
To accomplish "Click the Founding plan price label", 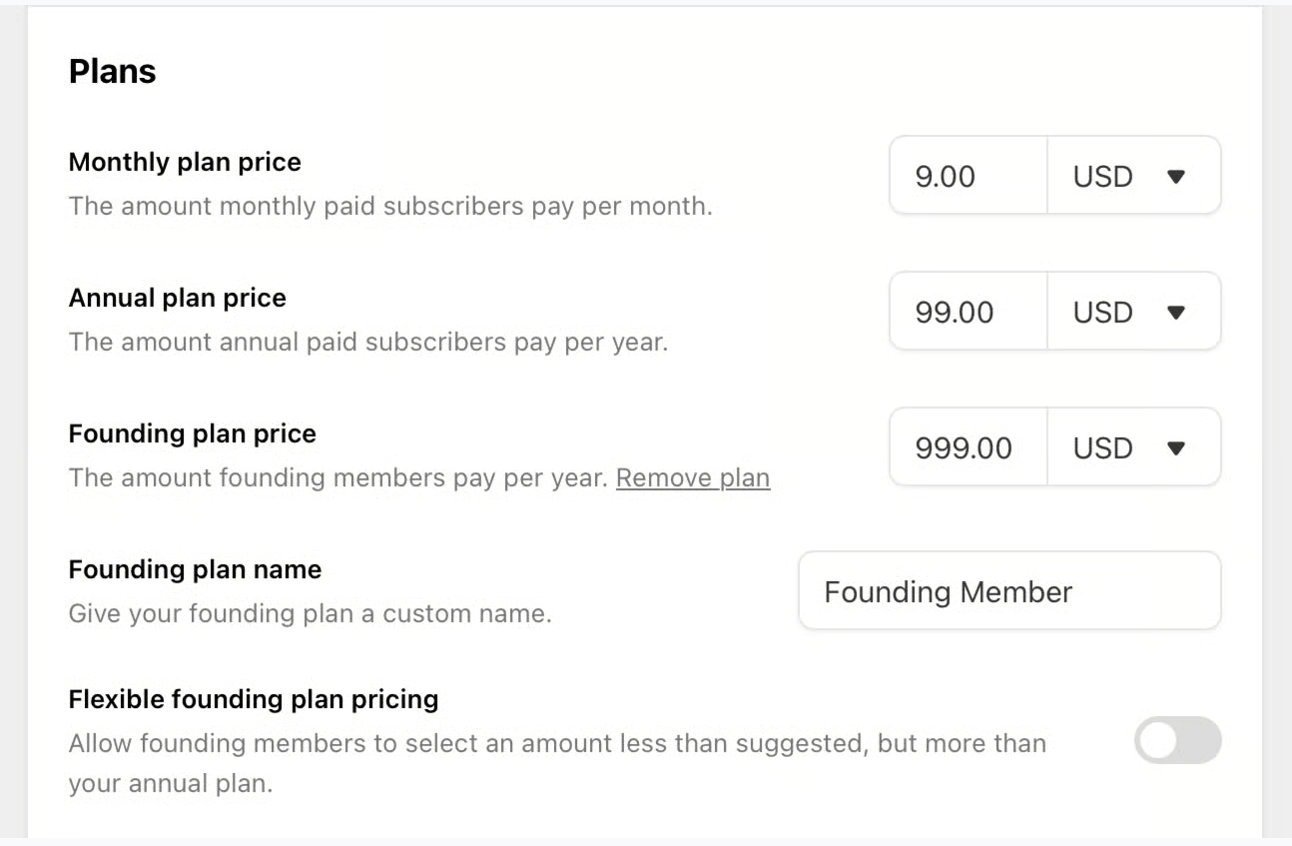I will click(x=192, y=434).
